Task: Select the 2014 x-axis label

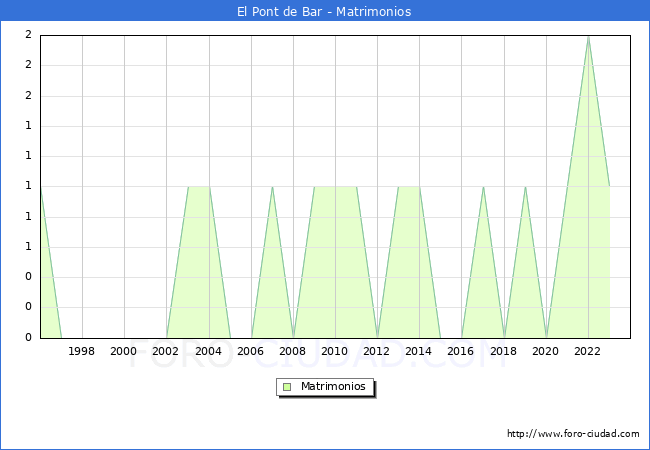Action: click(419, 351)
